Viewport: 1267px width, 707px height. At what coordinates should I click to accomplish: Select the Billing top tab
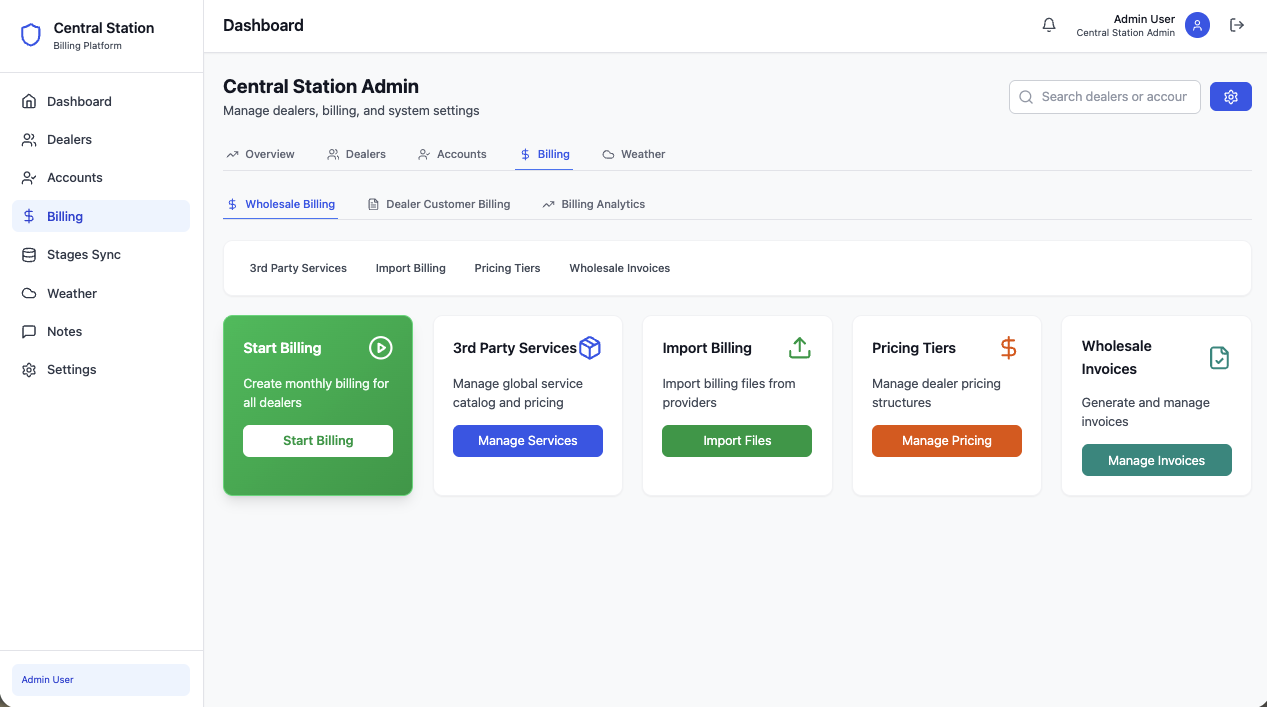544,154
